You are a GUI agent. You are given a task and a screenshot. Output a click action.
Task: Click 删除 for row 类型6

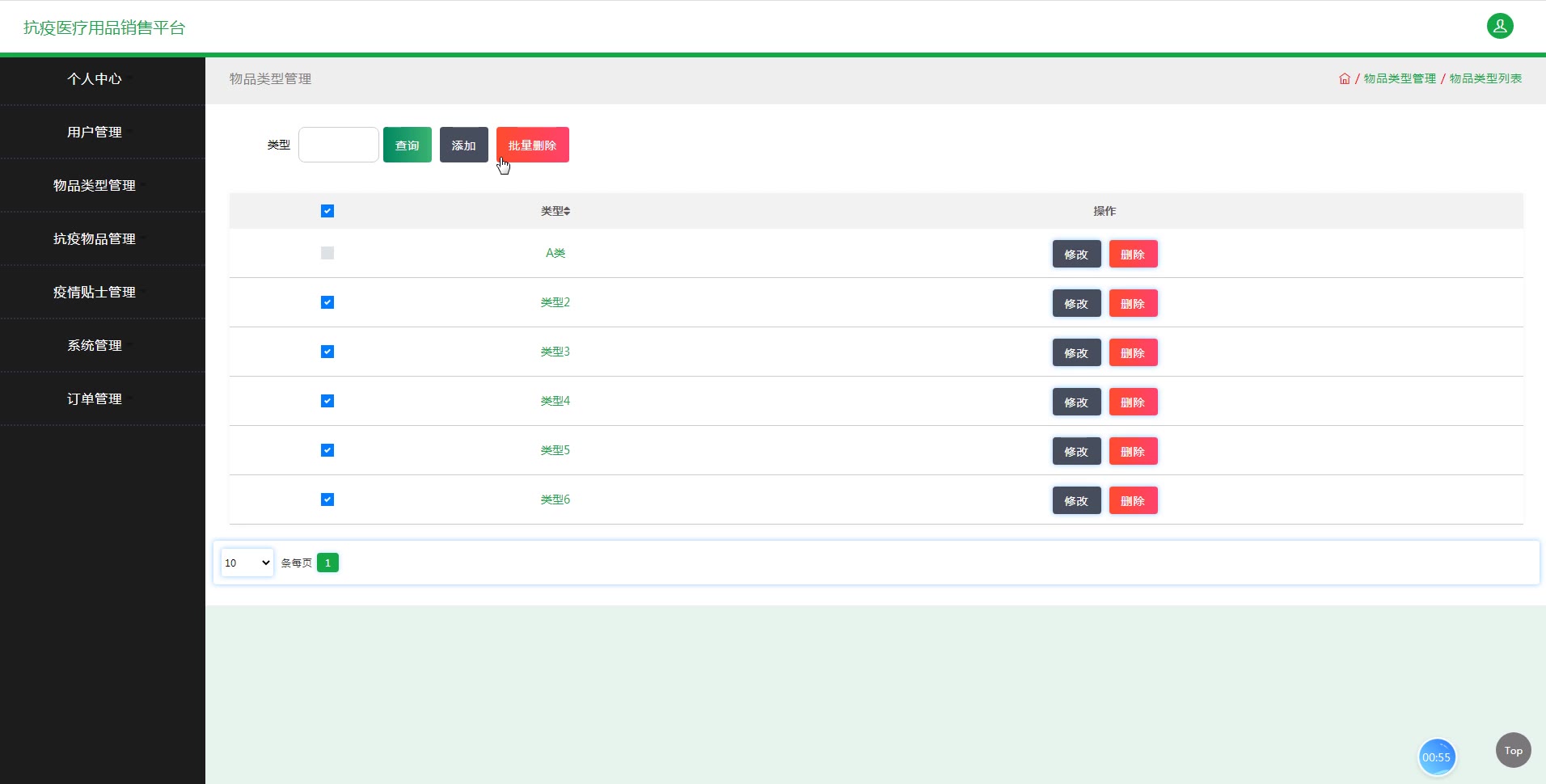(1134, 500)
